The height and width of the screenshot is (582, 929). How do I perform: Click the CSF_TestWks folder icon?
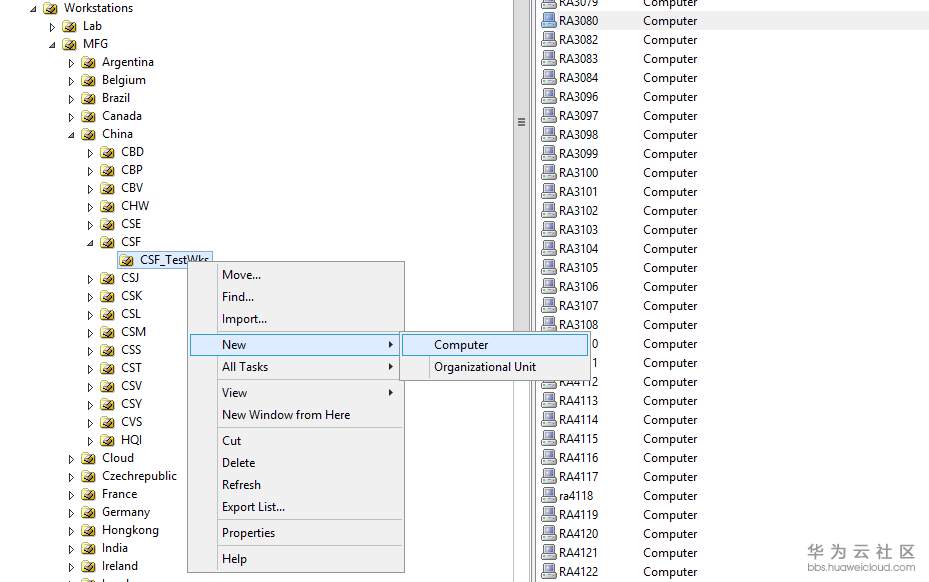[126, 260]
